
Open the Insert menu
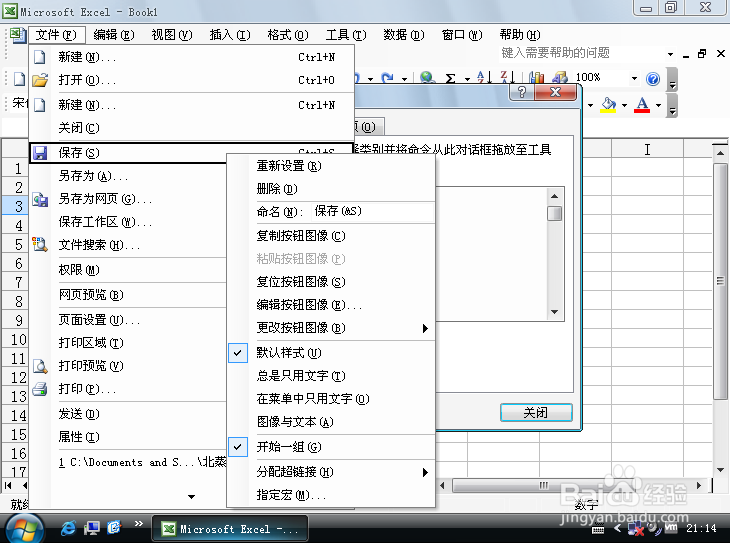pos(230,35)
